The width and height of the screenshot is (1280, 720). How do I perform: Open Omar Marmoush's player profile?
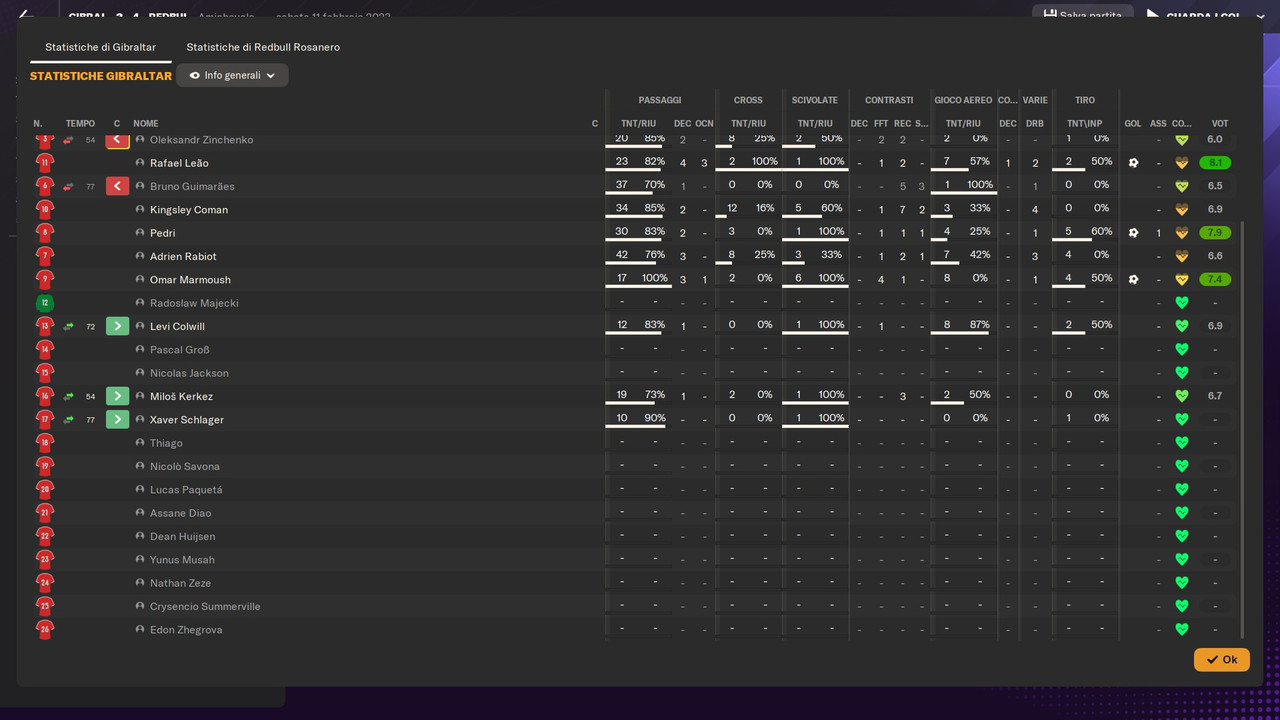(190, 280)
